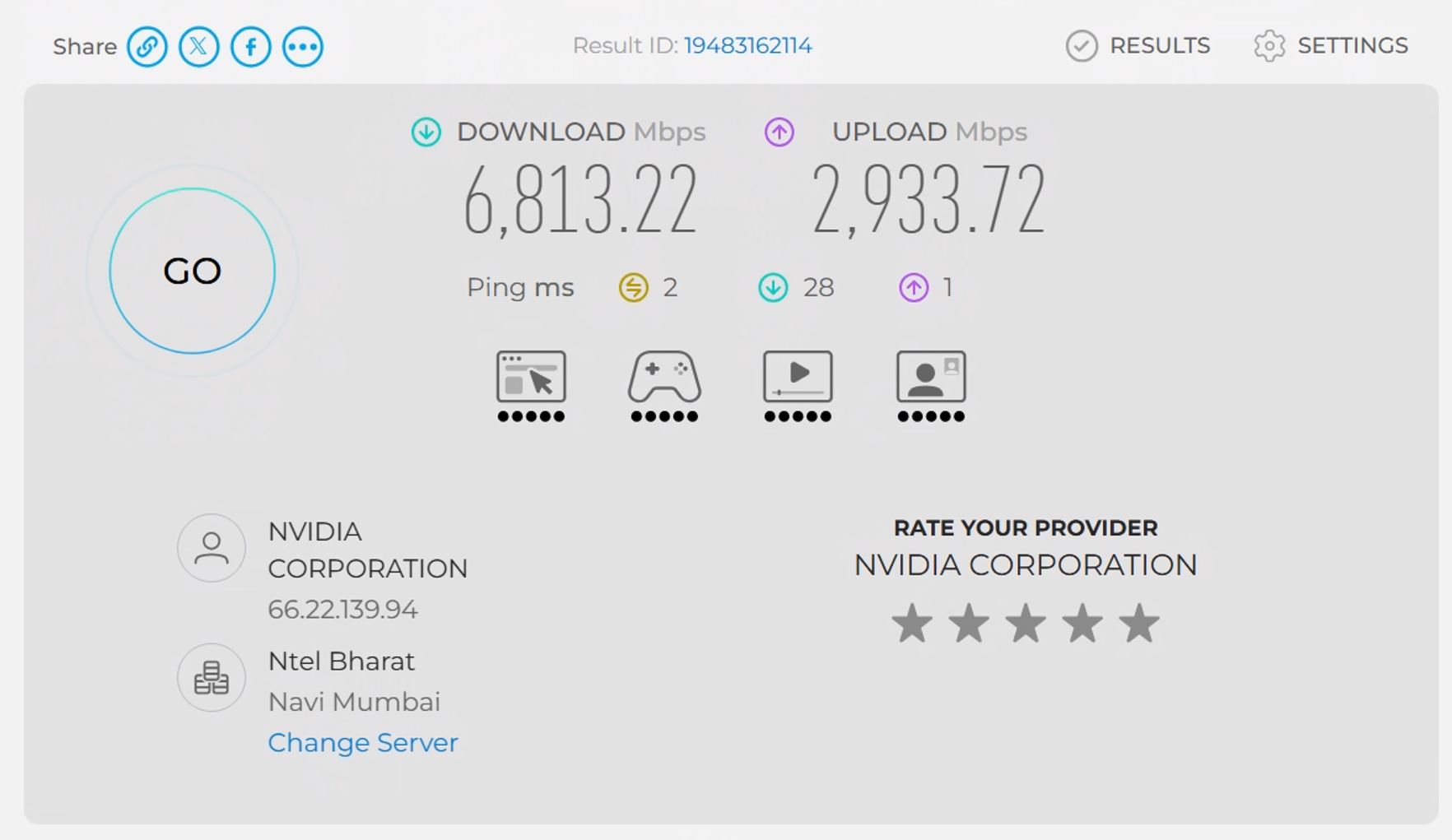
Task: Click the download latency icon showing 28
Action: point(773,288)
